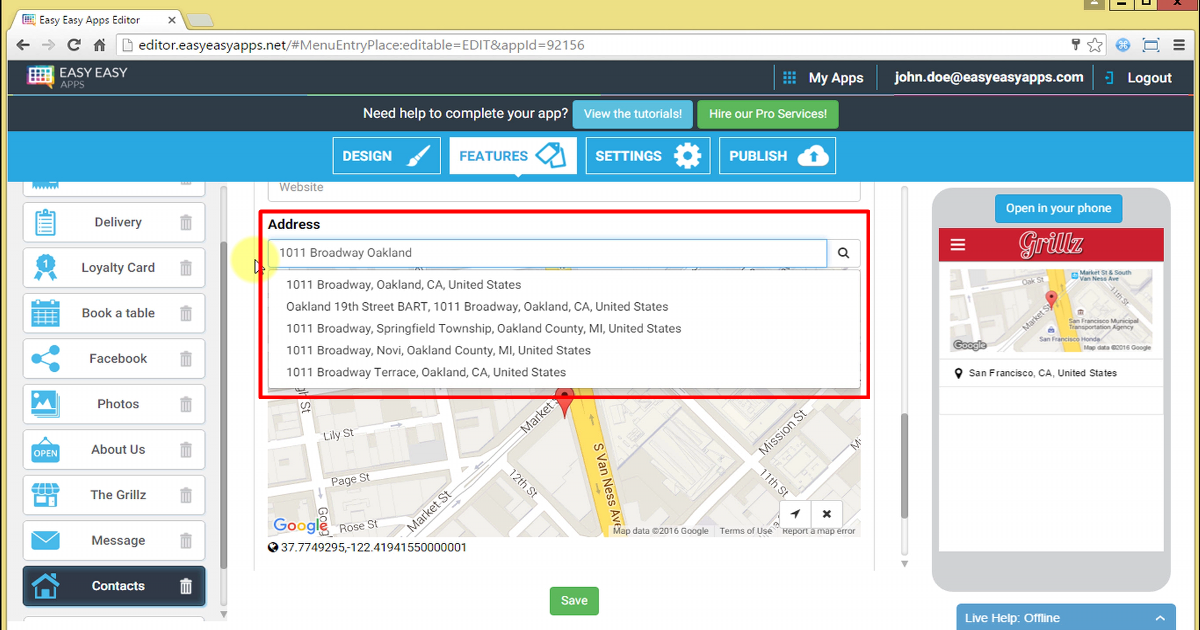Screen dimensions: 1200x630
Task: Select the Facebook share icon
Action: [x=45, y=358]
